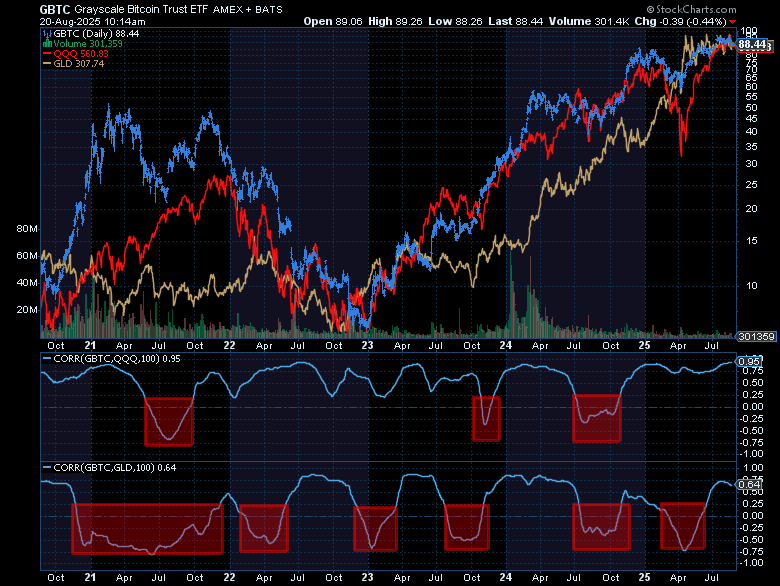Click the -0.50 level in the GBTC/QQQ correlation panel

click(x=751, y=431)
